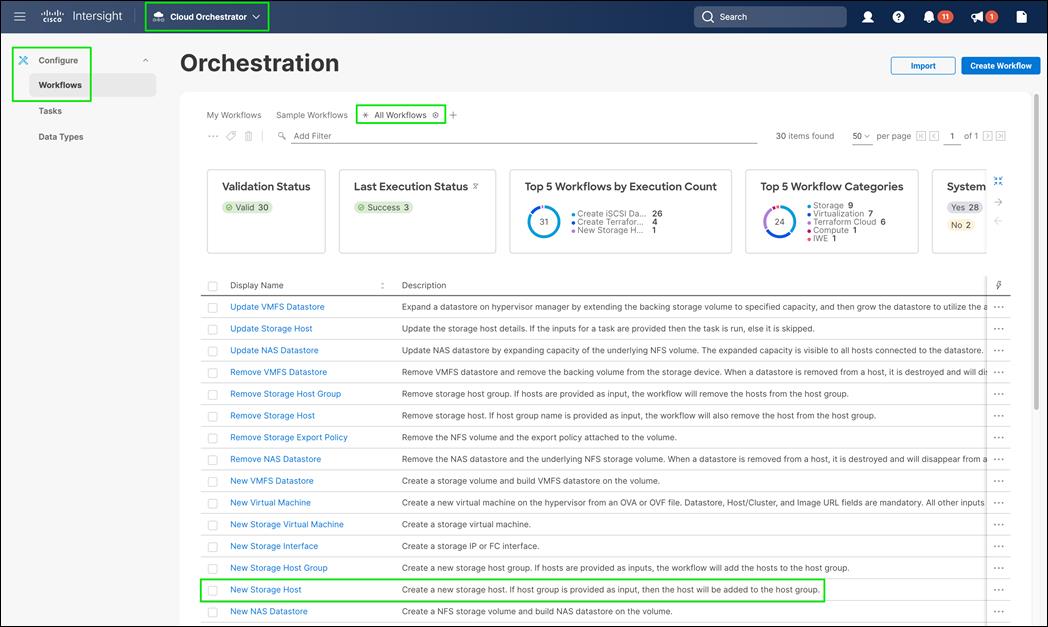Image resolution: width=1048 pixels, height=627 pixels.
Task: Select the Tasks item in the sidebar
Action: point(50,110)
